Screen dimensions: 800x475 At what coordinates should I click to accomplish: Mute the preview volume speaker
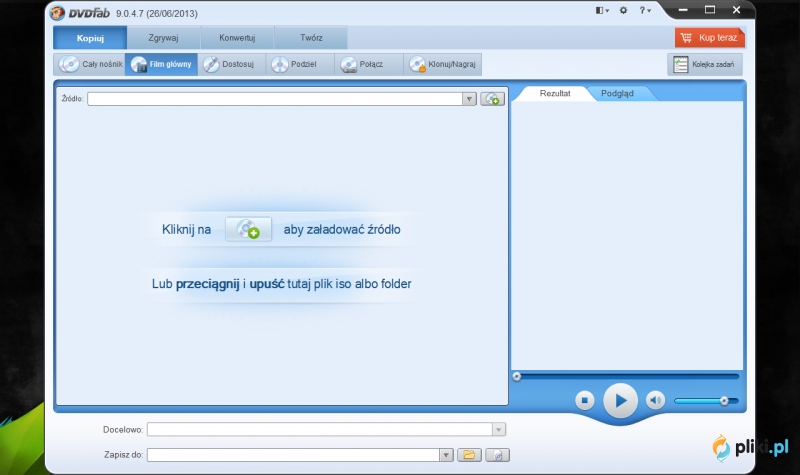[x=656, y=401]
